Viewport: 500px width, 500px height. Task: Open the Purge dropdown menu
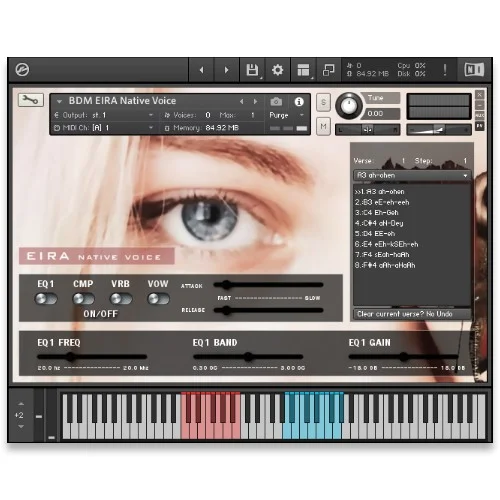287,115
